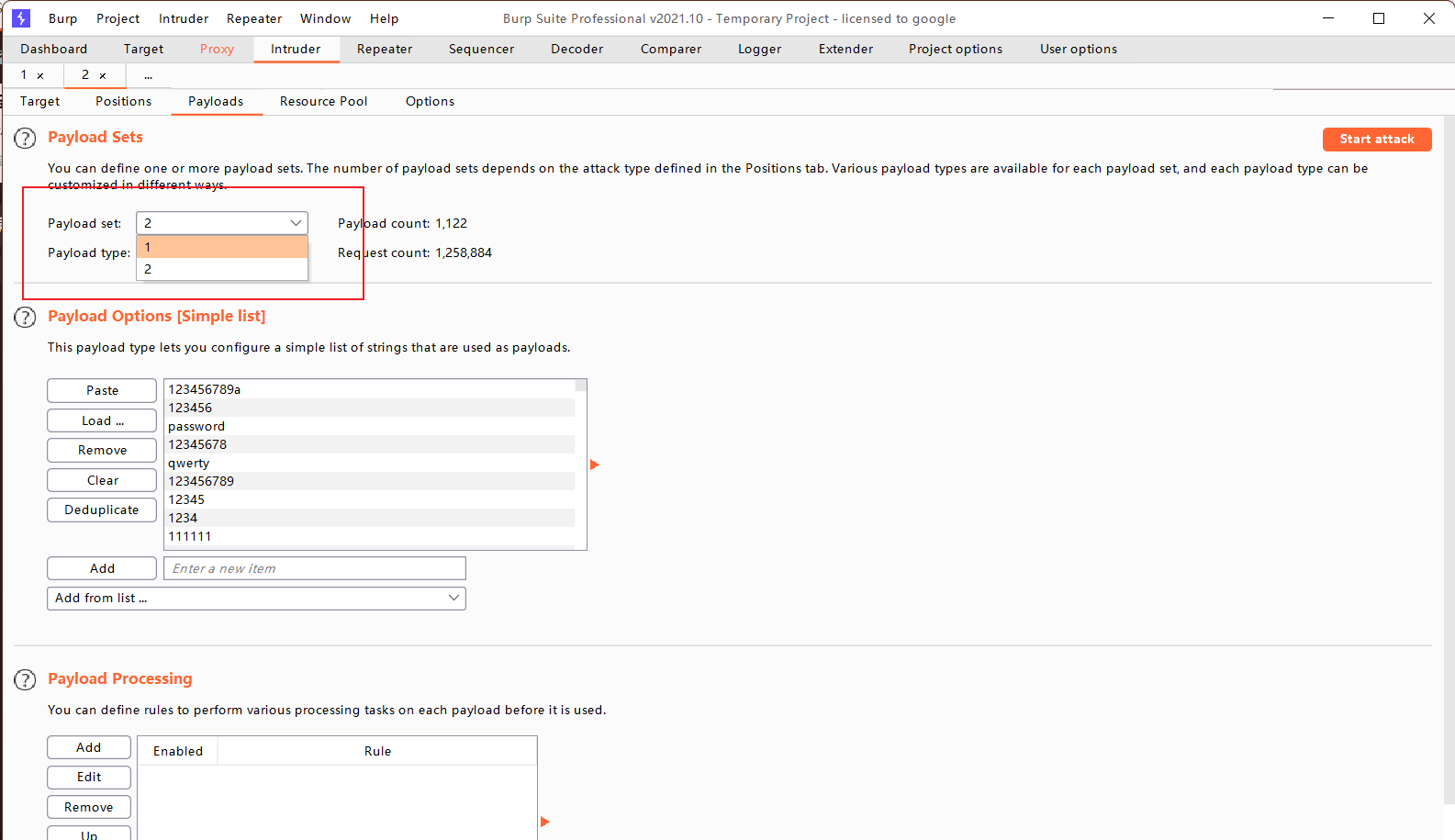Switch to the Decoder tab
Screen dimensions: 1455x840
576,49
